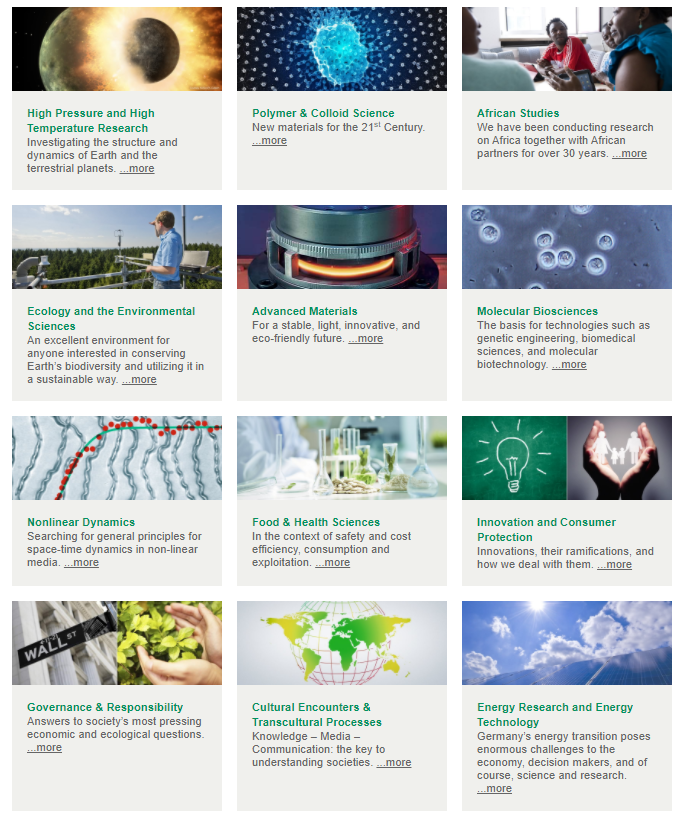Open the African Studies group photo

click(567, 49)
